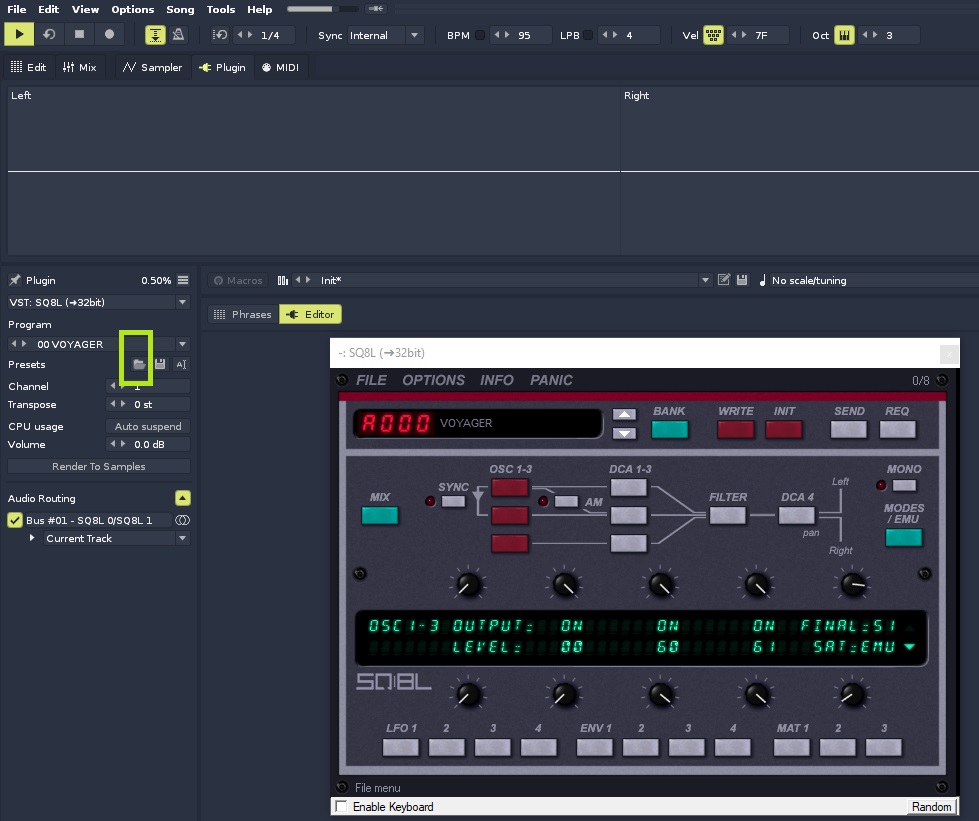Decrease Volume with the left arrow
This screenshot has height=821, width=979.
coord(113,444)
